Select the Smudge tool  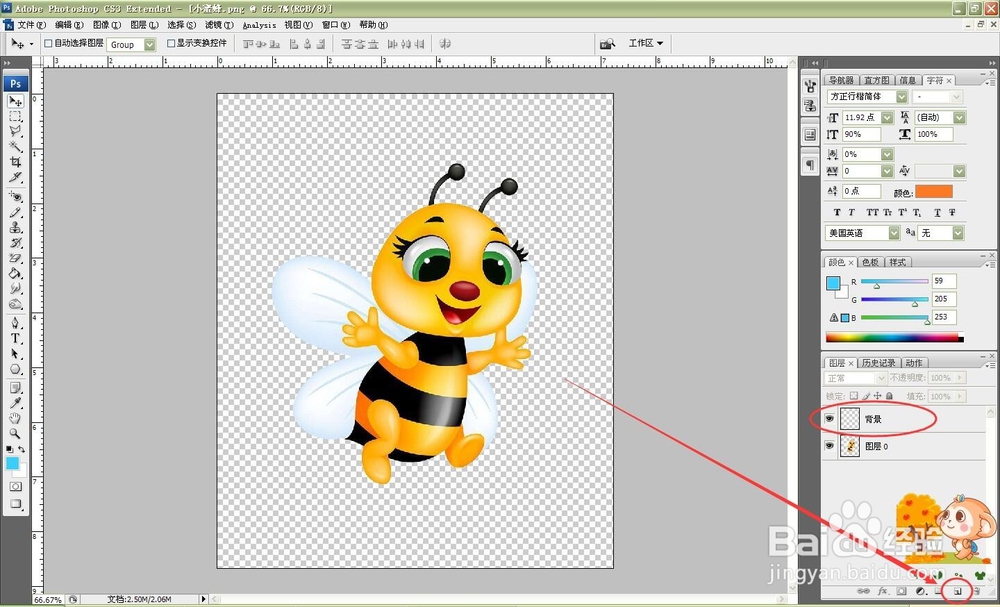point(15,289)
